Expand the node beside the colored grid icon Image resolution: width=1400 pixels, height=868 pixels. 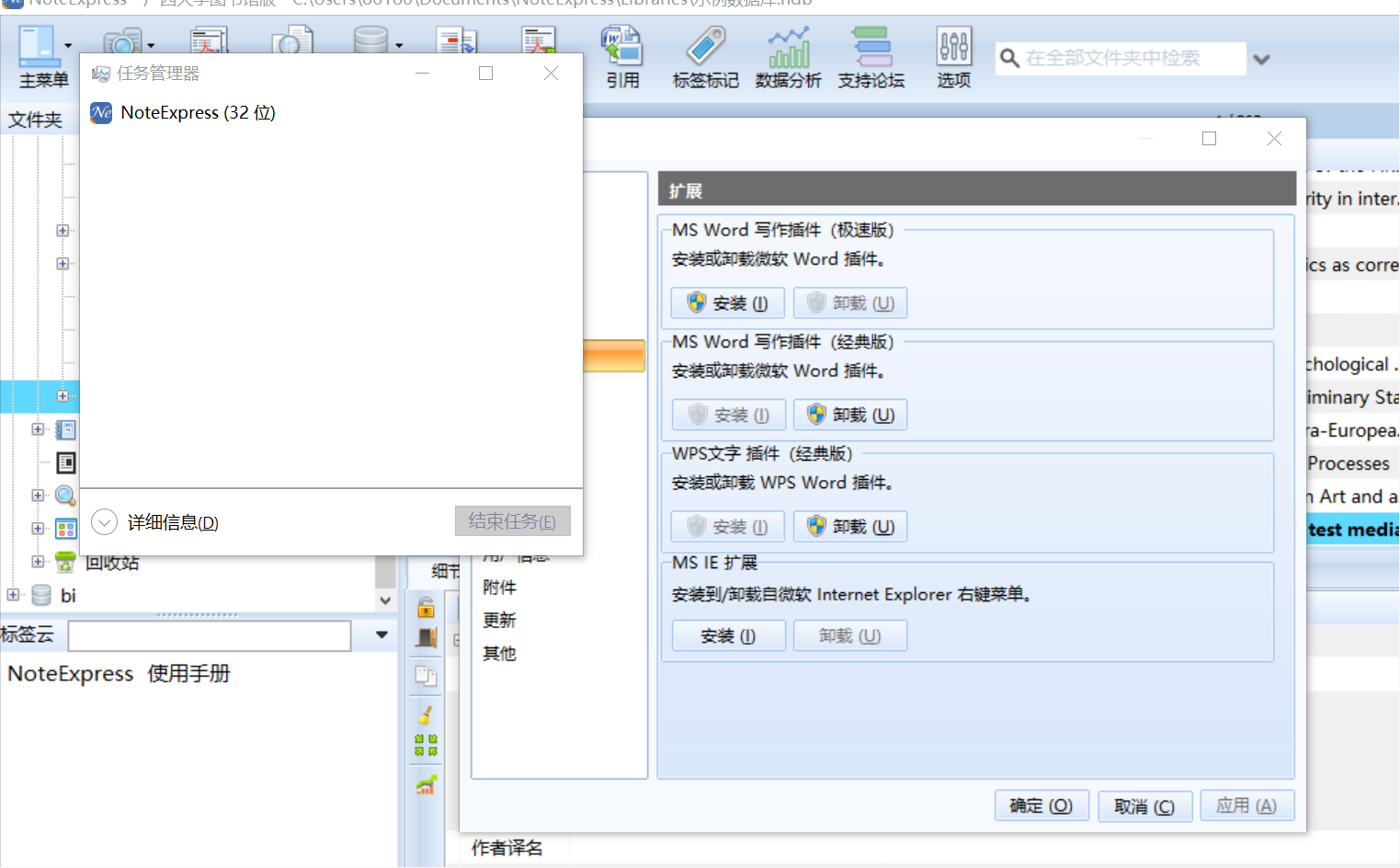click(38, 528)
